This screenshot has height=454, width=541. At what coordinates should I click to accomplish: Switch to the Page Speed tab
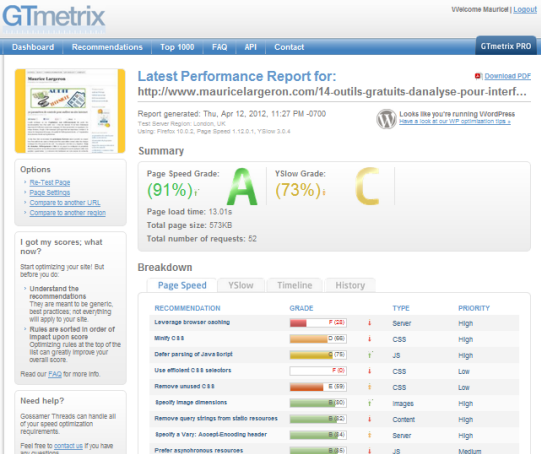click(182, 285)
